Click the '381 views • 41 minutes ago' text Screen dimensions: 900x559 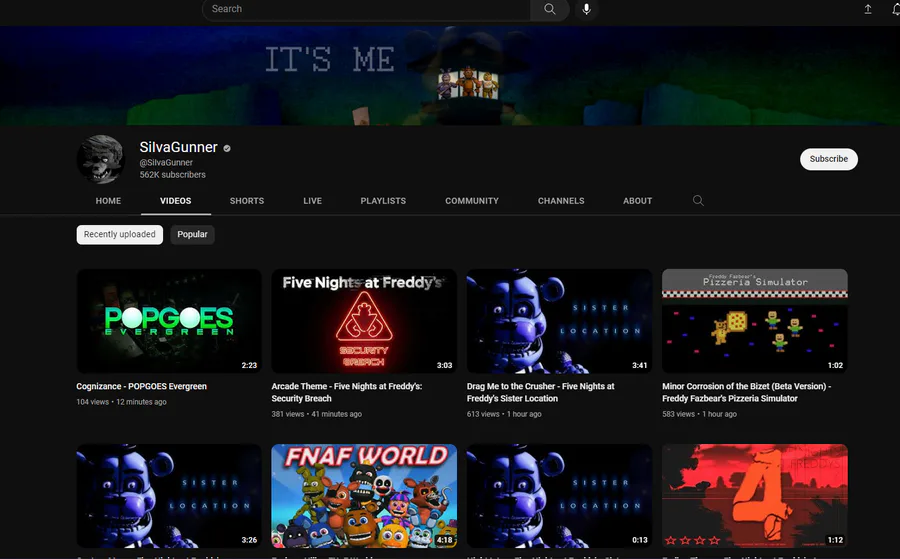(x=316, y=414)
